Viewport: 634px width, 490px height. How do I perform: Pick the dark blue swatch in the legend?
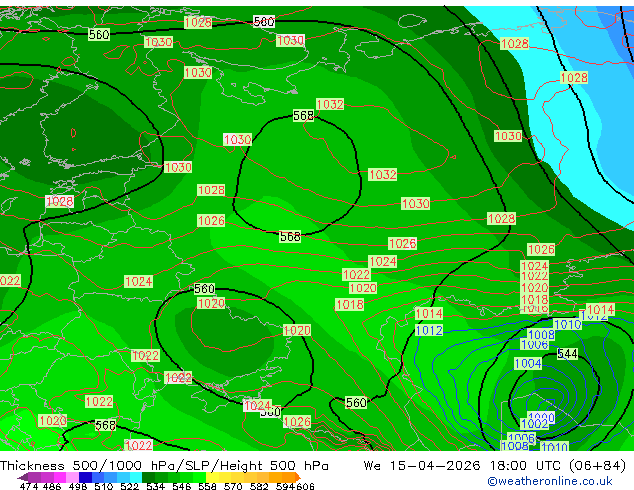pos(85,477)
